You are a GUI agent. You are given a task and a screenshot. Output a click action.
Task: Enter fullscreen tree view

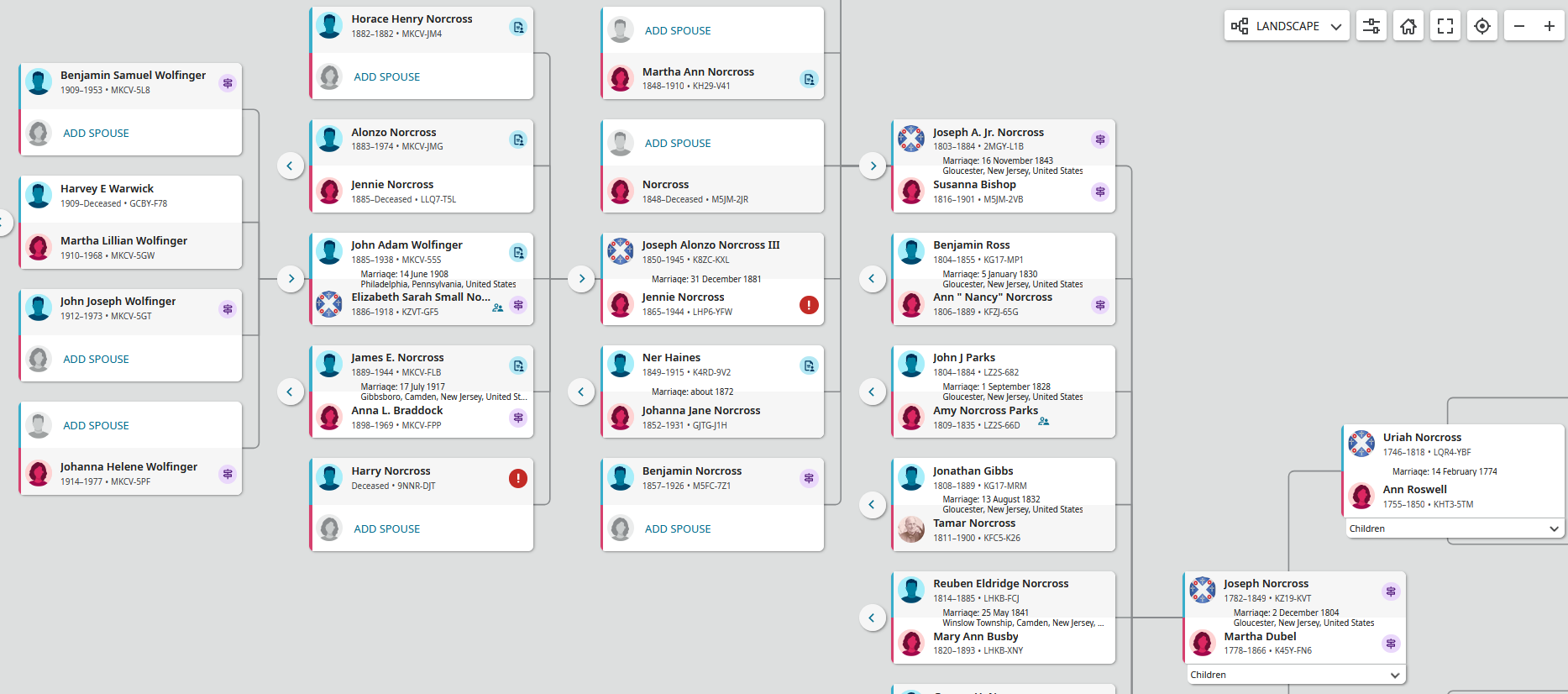(1445, 26)
